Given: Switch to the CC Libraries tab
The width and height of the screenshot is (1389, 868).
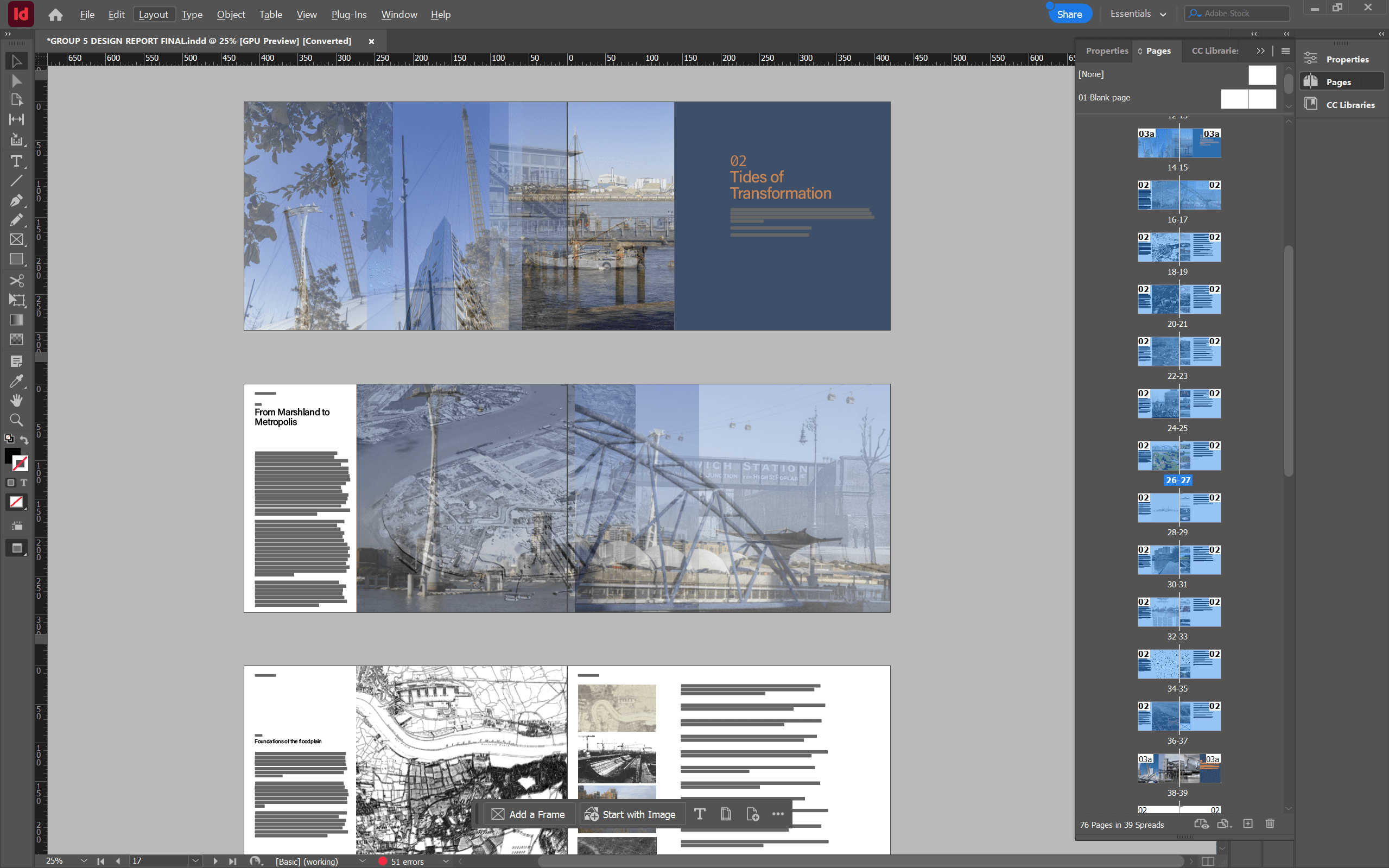Looking at the screenshot, I should pyautogui.click(x=1215, y=50).
